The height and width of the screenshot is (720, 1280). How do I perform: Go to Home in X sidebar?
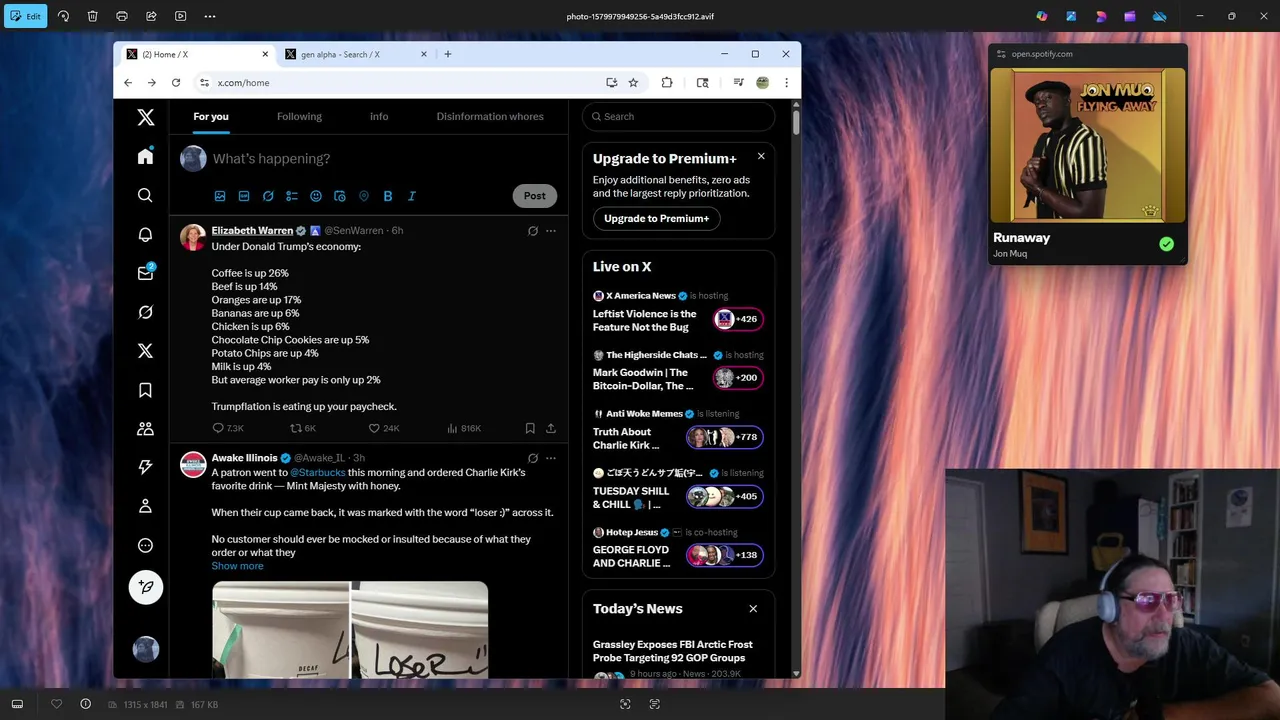(146, 156)
